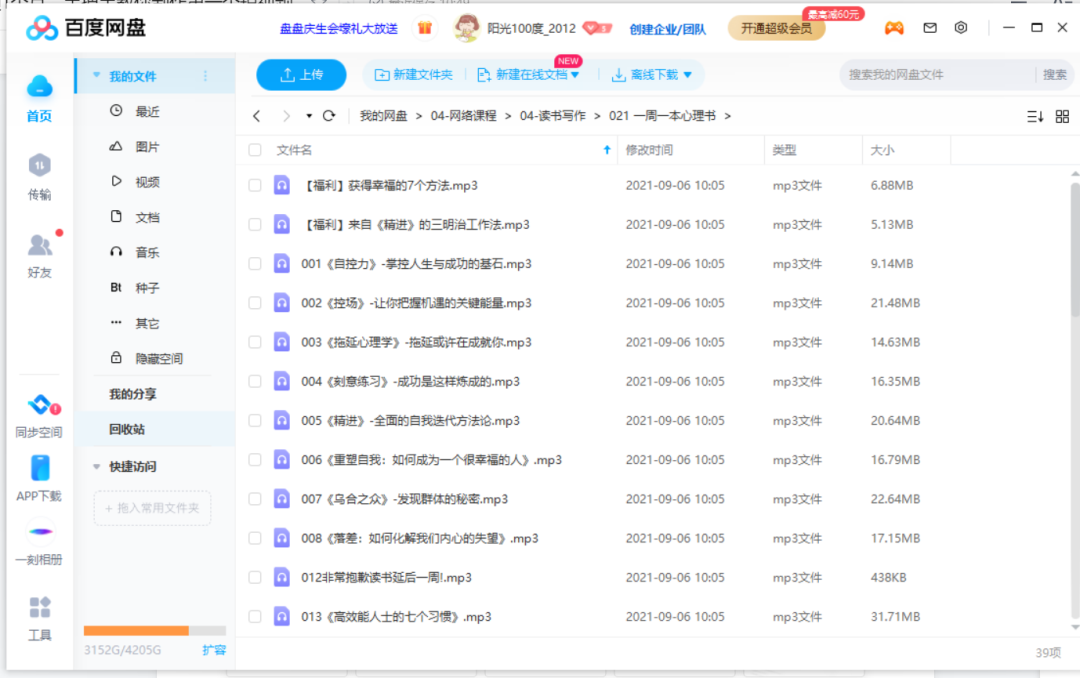Viewport: 1080px width, 678px height.
Task: Click mp3 icon of 013《高效能人士的七个习惯》
Action: (282, 617)
